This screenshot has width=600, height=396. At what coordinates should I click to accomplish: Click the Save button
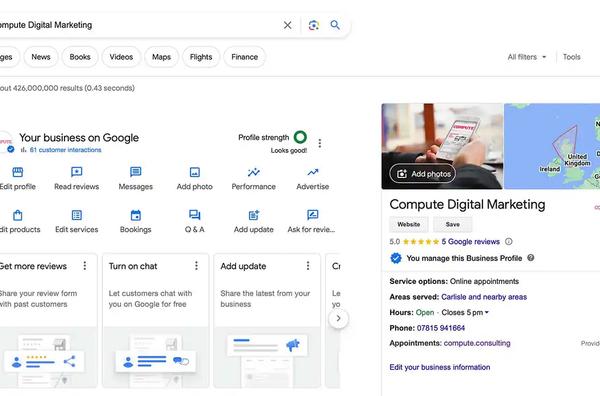tap(453, 225)
